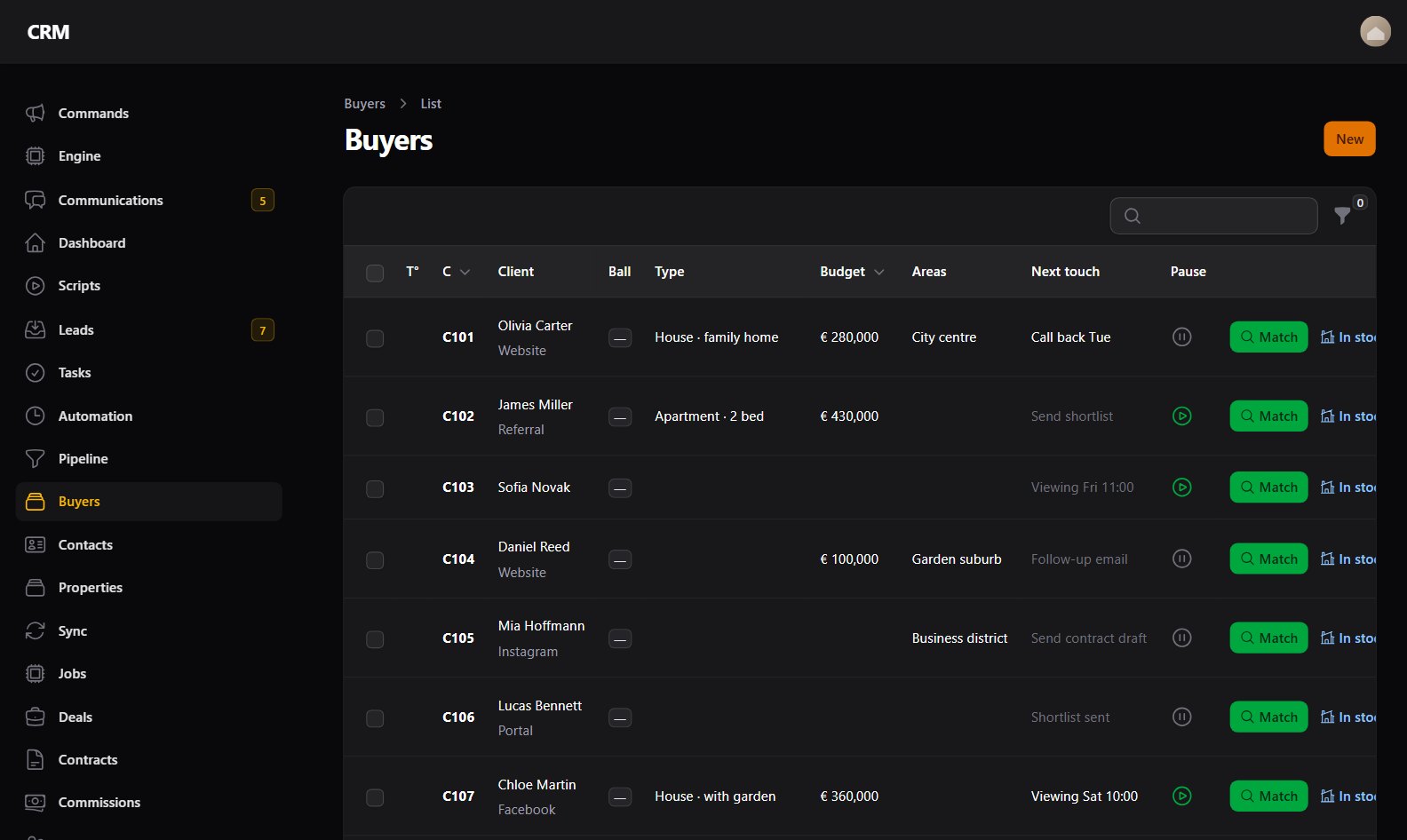Click the CRM logo in header
Image resolution: width=1407 pixels, height=840 pixels.
(48, 32)
